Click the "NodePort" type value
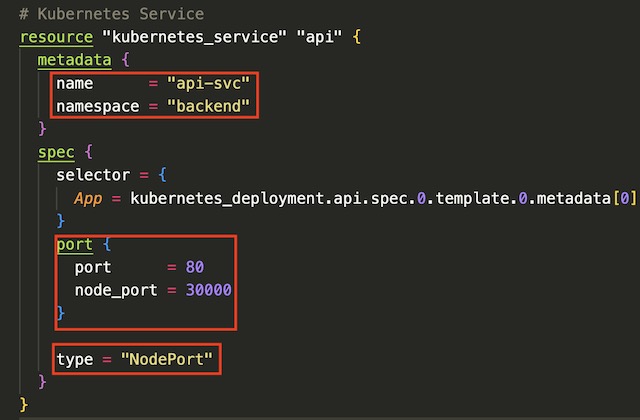 (x=167, y=358)
